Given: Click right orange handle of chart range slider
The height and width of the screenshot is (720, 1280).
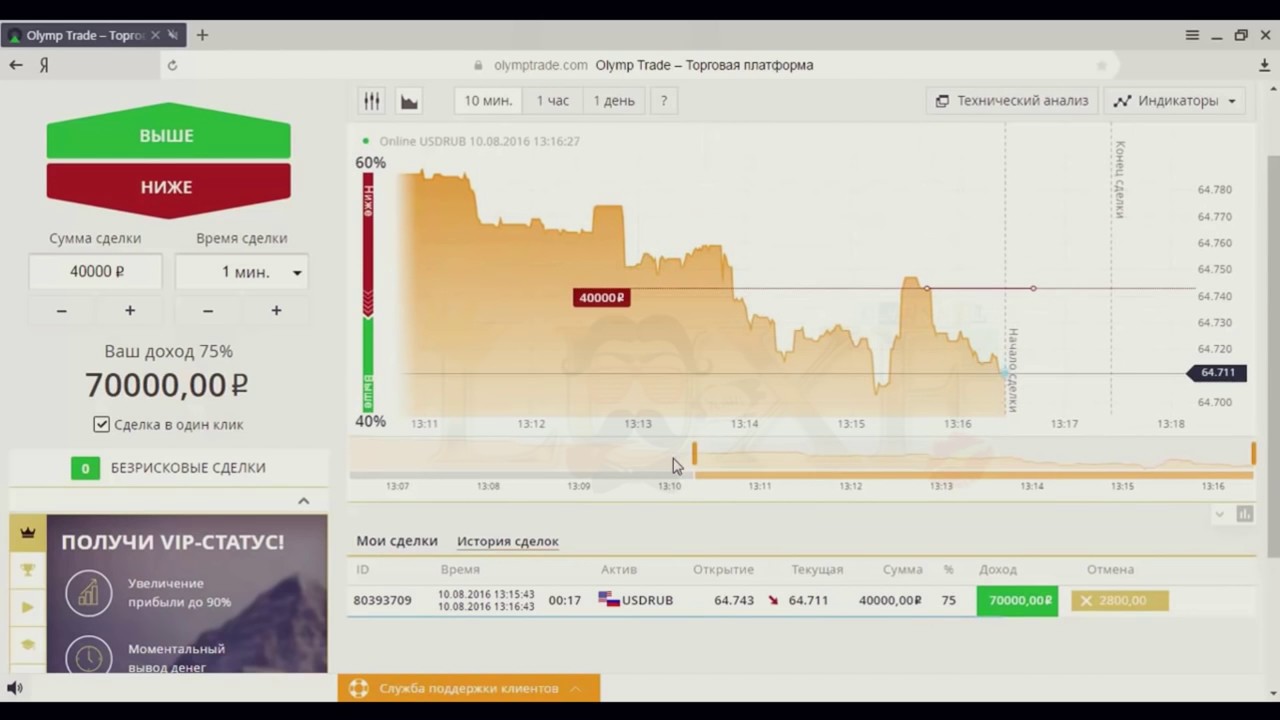Looking at the screenshot, I should coord(1253,455).
